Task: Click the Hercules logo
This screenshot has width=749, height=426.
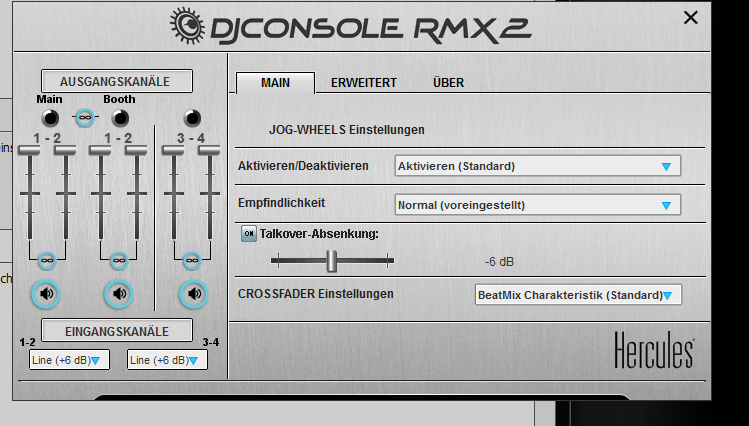Action: pos(654,352)
